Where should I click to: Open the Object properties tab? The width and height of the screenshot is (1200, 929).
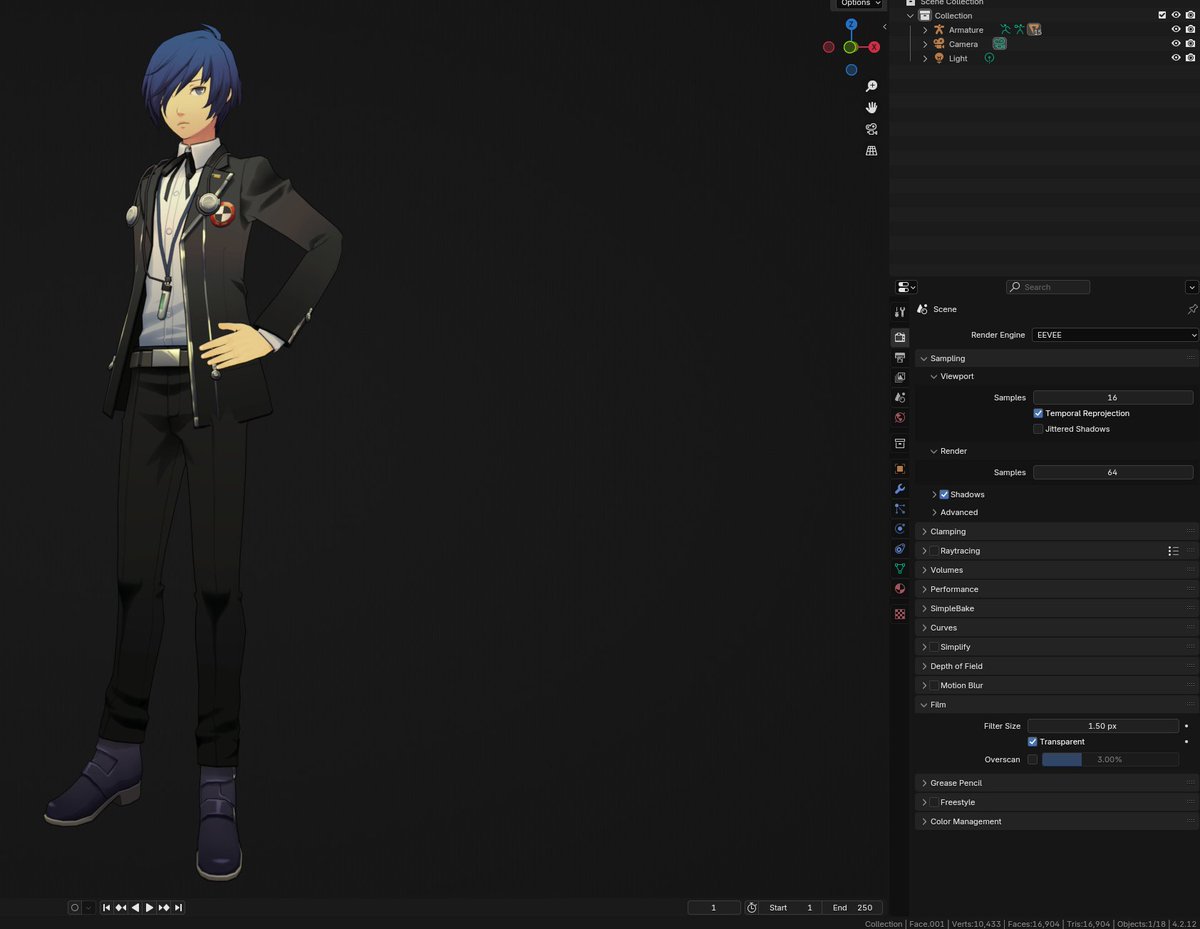pyautogui.click(x=900, y=469)
